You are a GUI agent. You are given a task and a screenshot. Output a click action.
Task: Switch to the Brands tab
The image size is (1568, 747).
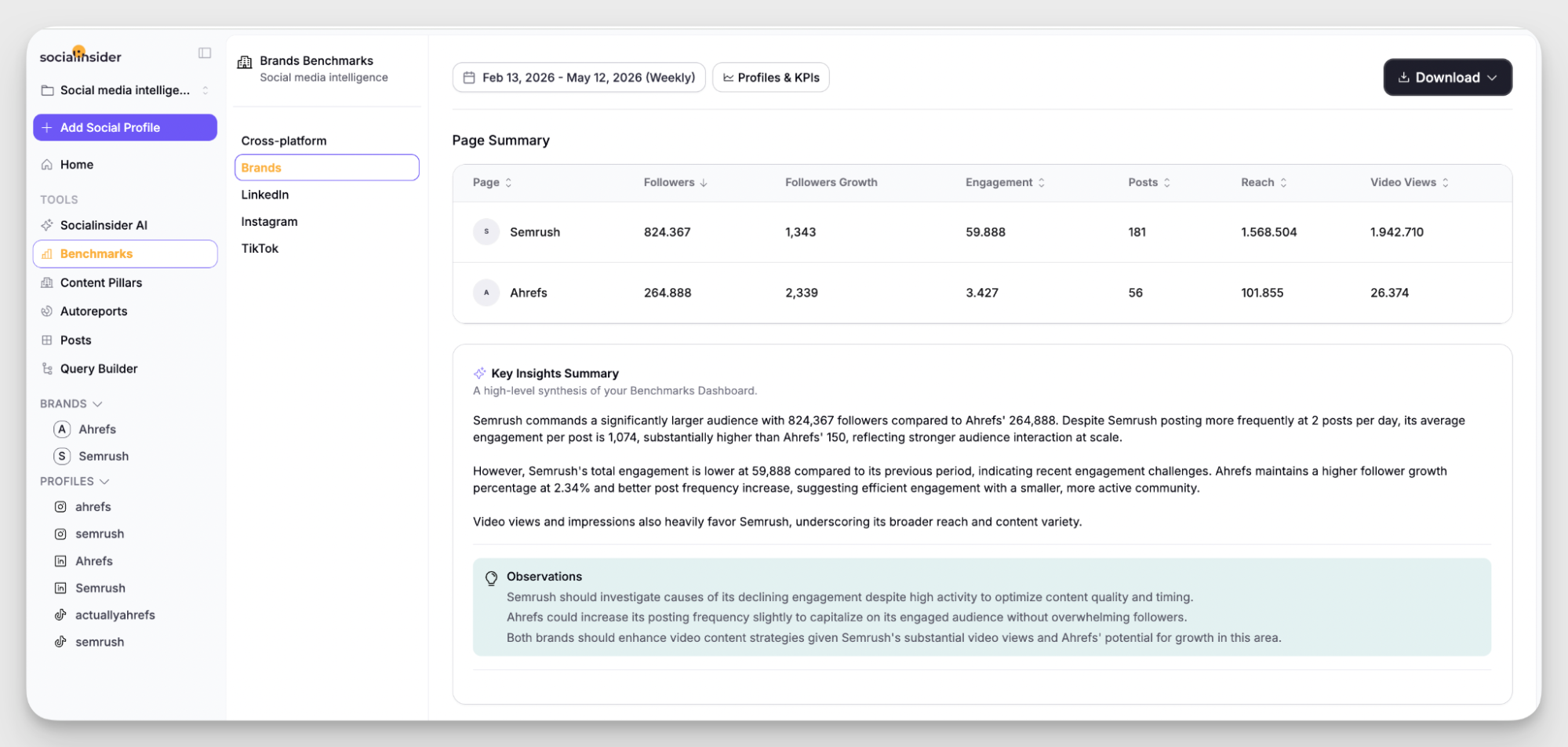[x=327, y=168]
